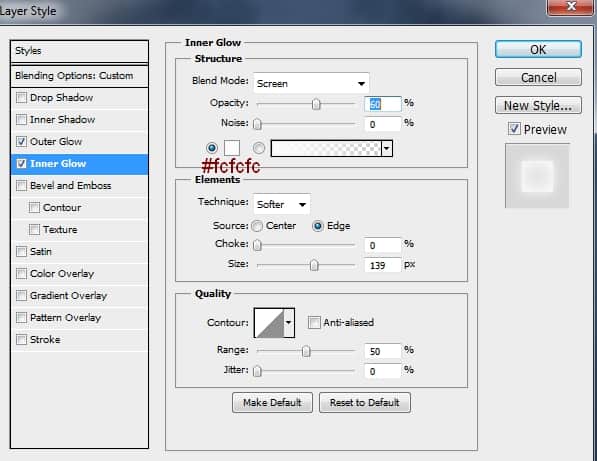
Task: Open the Contour curve picker thumbnail
Action: coord(269,323)
